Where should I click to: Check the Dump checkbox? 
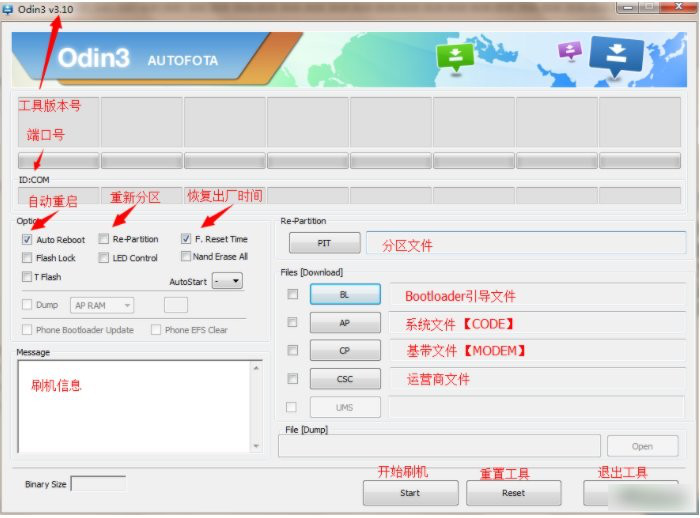(x=27, y=305)
